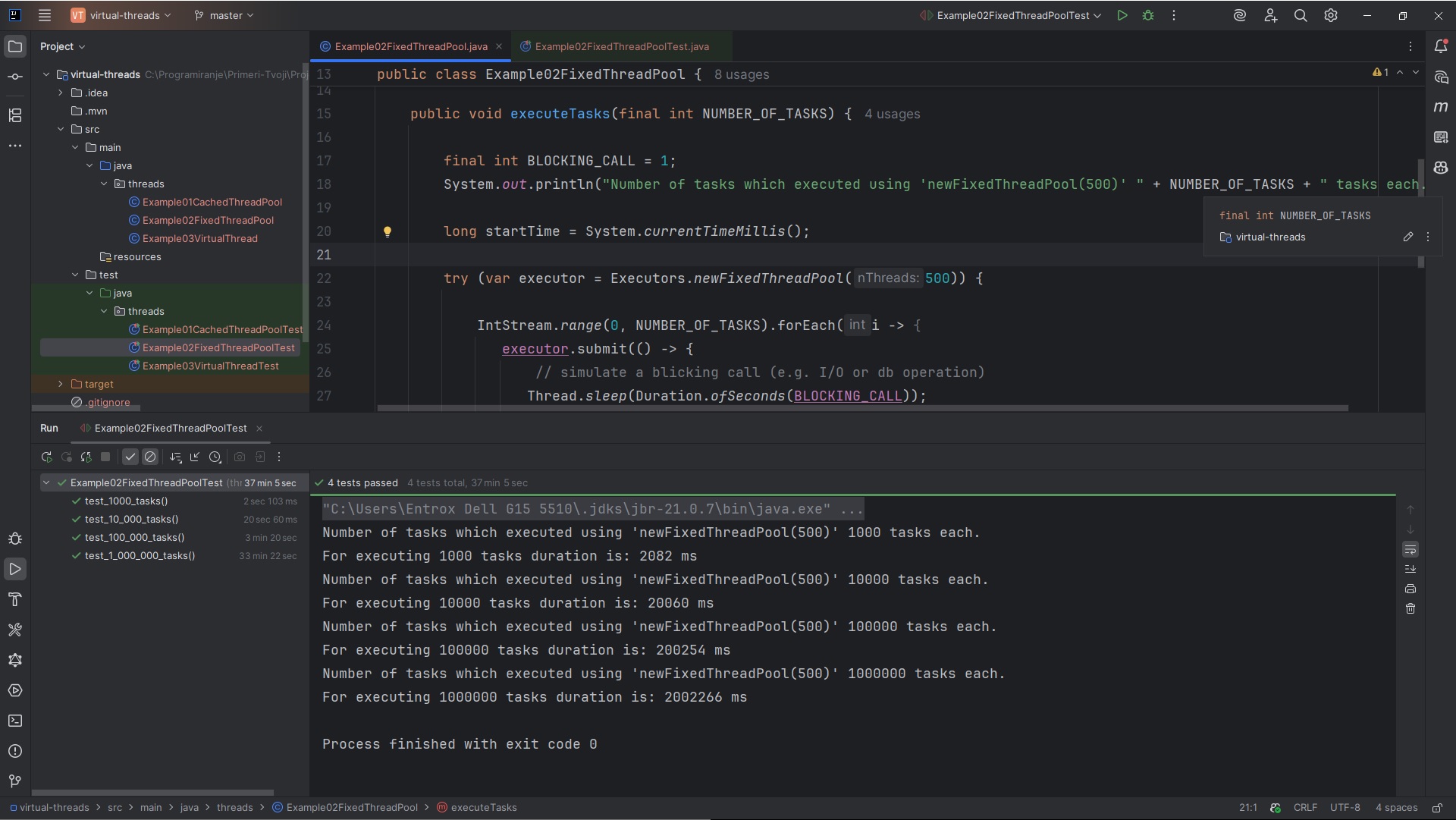
Task: Enable test history view
Action: [x=216, y=457]
